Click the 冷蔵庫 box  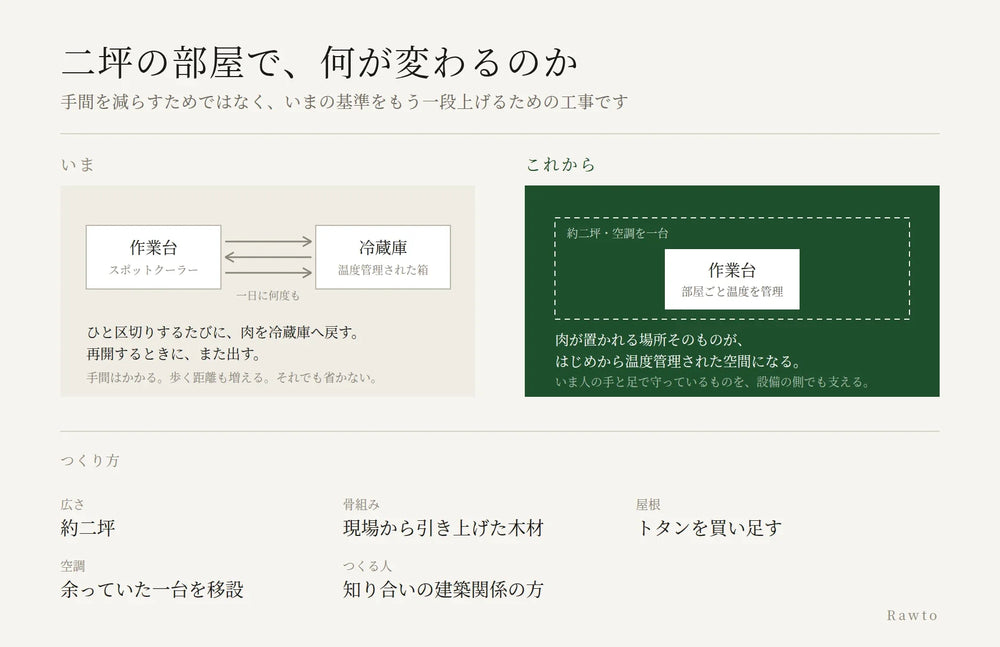click(x=383, y=257)
